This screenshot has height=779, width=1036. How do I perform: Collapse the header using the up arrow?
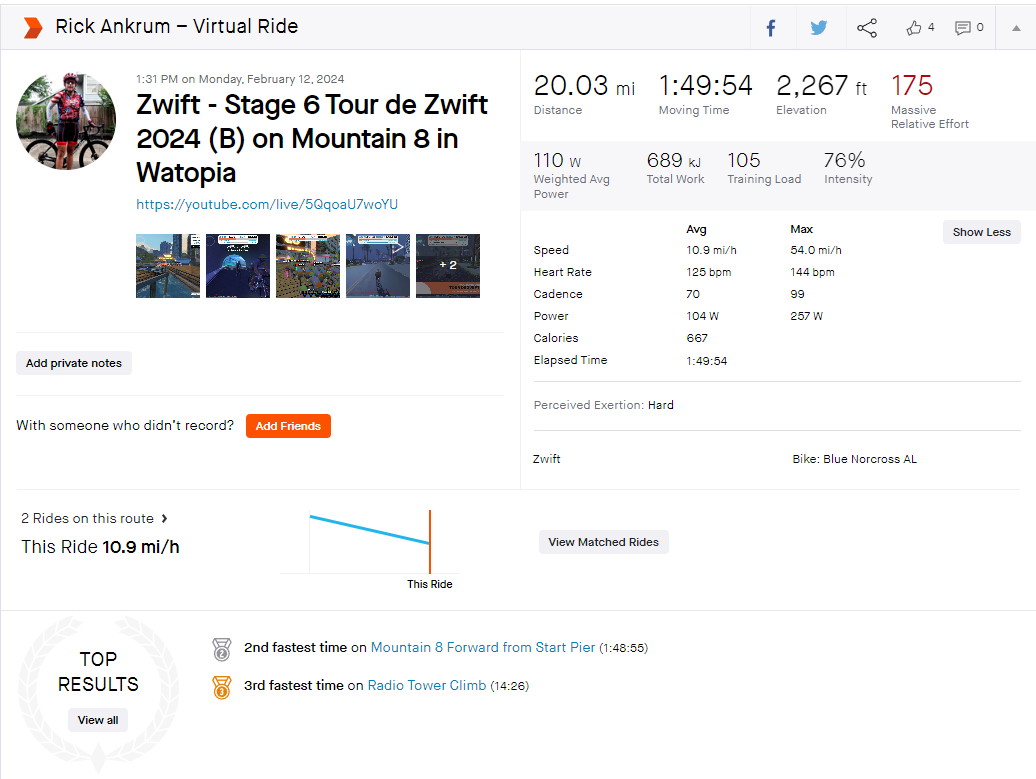[x=1016, y=28]
